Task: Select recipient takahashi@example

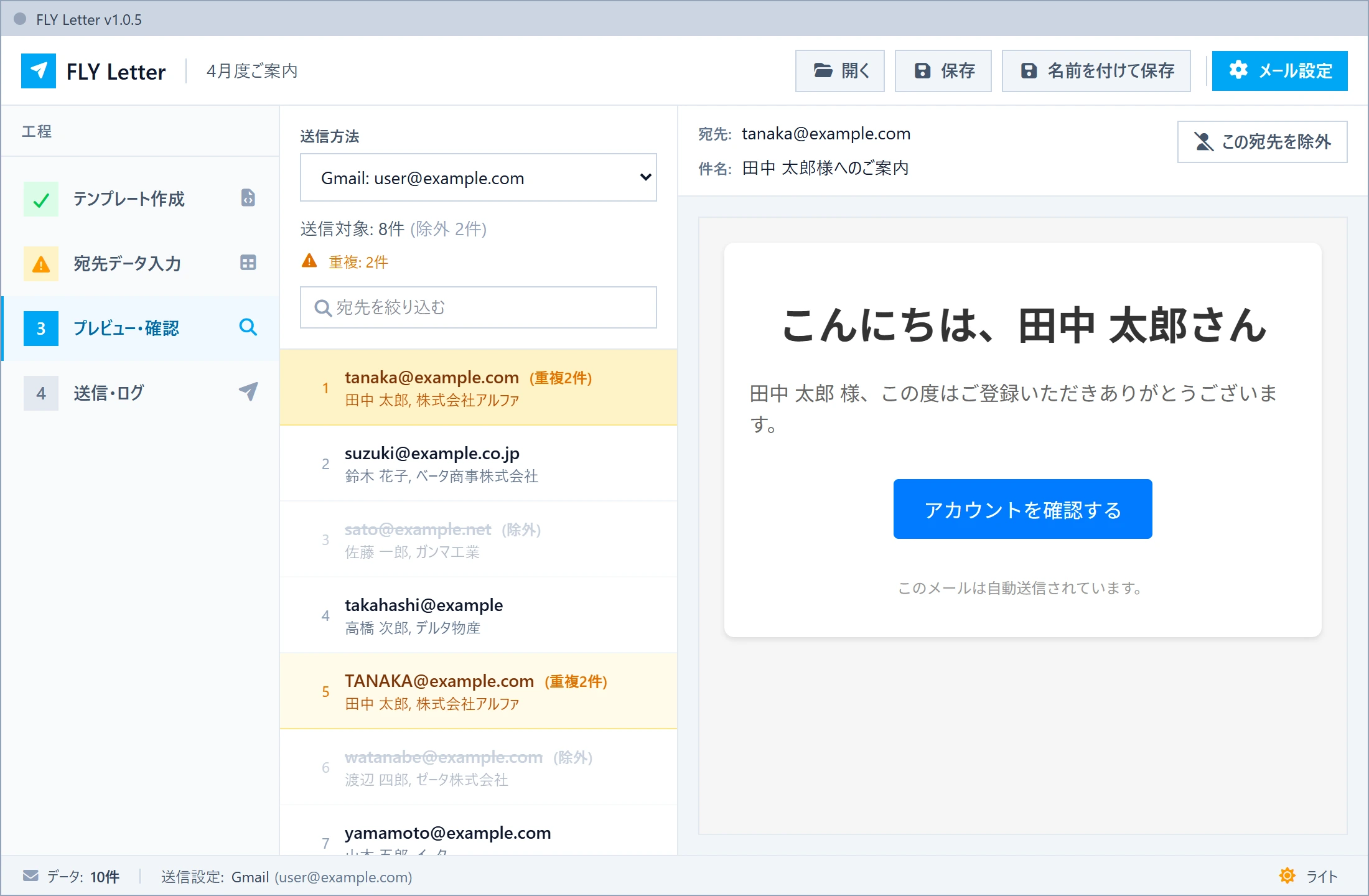Action: tap(479, 615)
